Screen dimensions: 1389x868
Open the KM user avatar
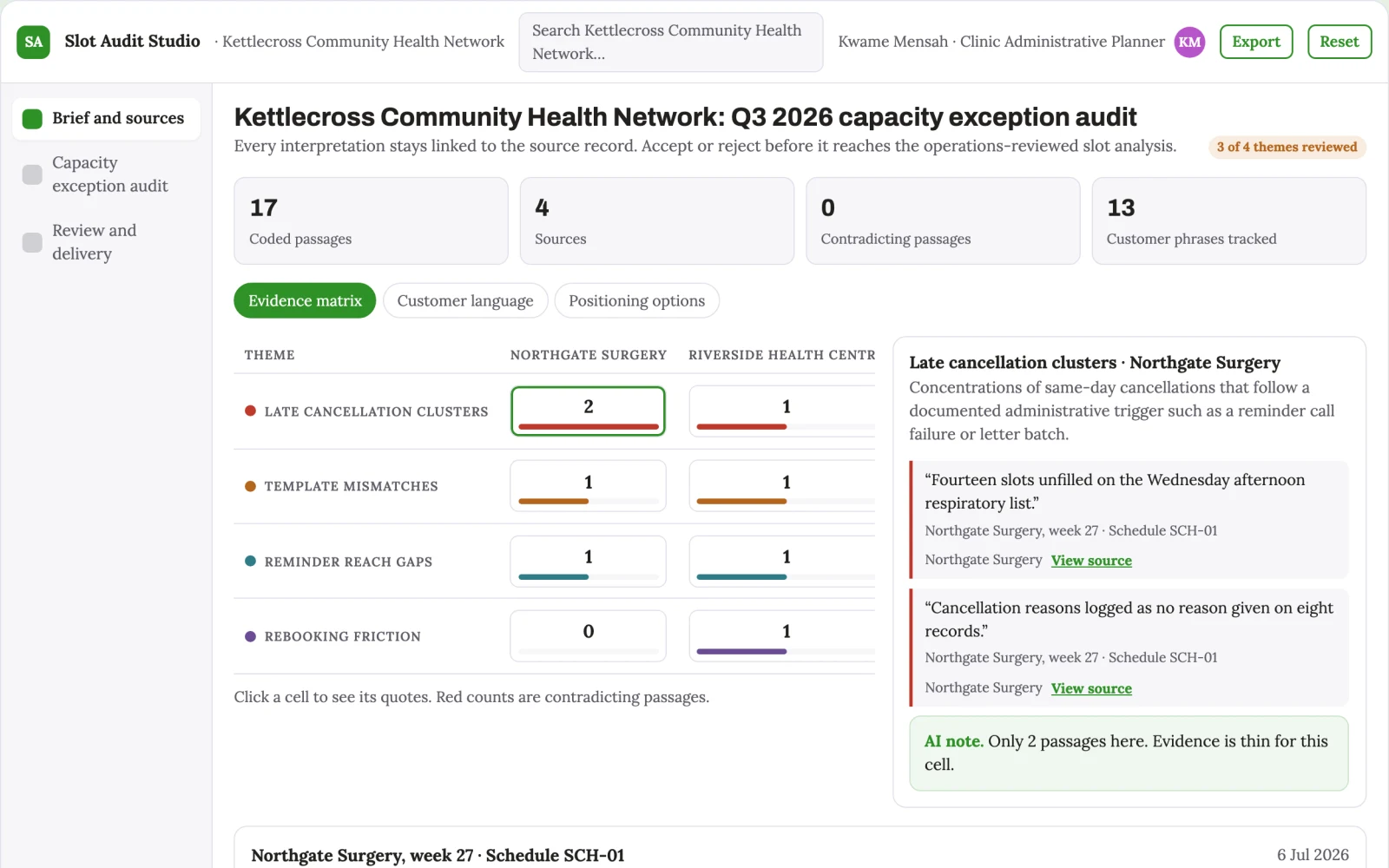point(1189,42)
